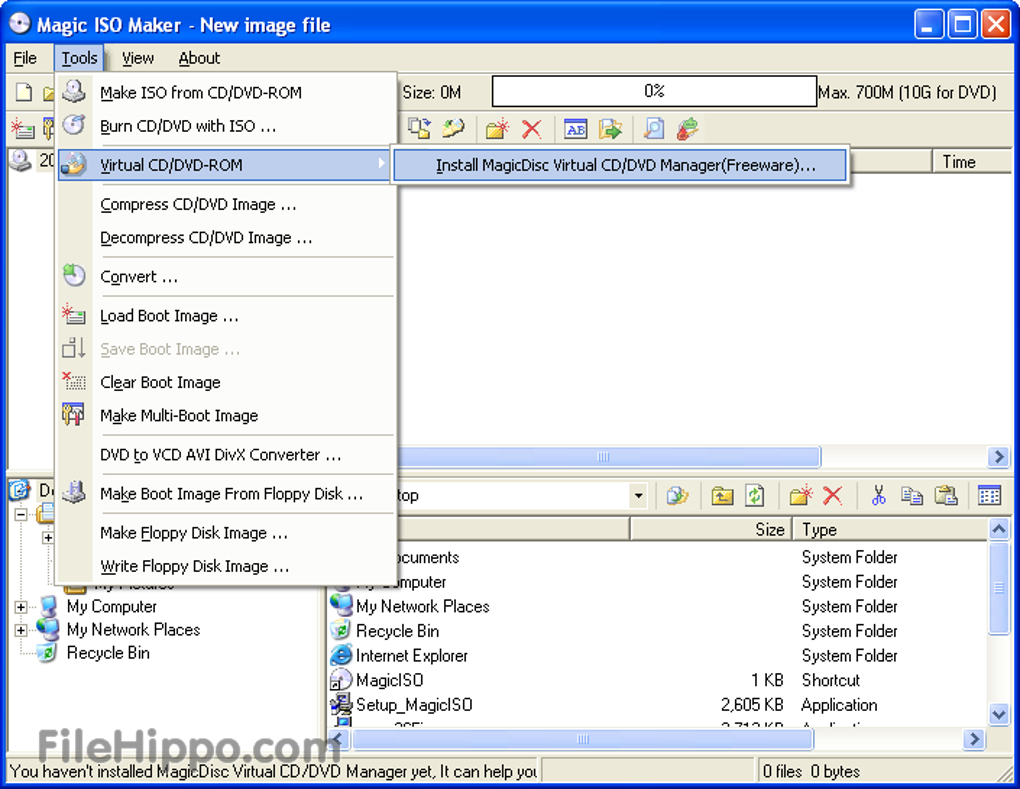Choose Clear Boot Image
The width and height of the screenshot is (1020, 789).
click(x=227, y=382)
